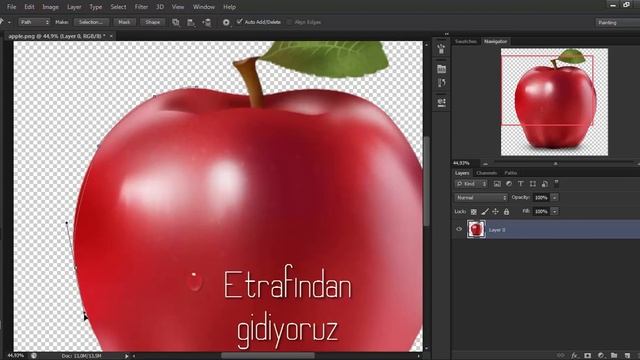Screen dimensions: 640x360
Task: Open the path arrangement icon
Action: (207, 22)
